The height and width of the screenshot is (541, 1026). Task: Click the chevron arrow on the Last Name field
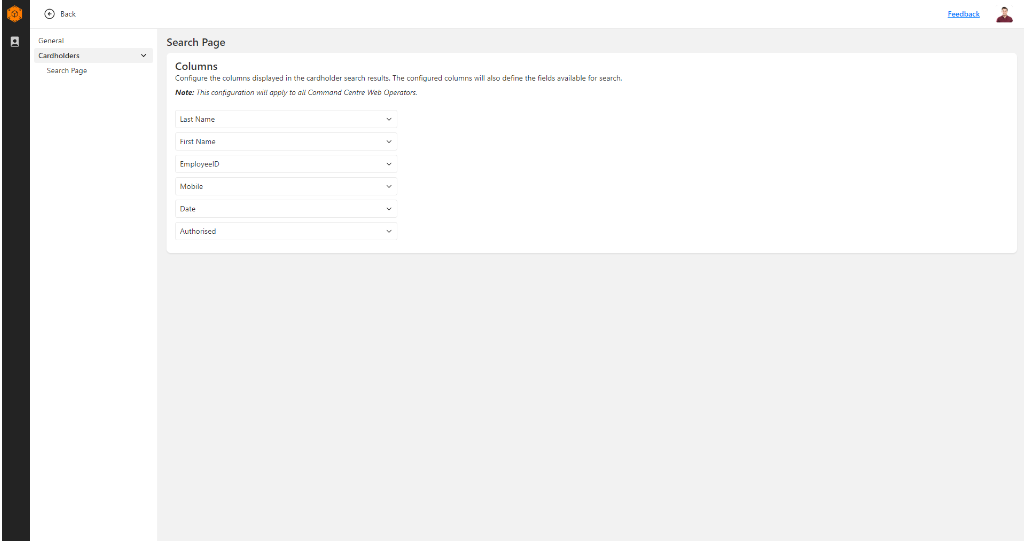tap(389, 119)
